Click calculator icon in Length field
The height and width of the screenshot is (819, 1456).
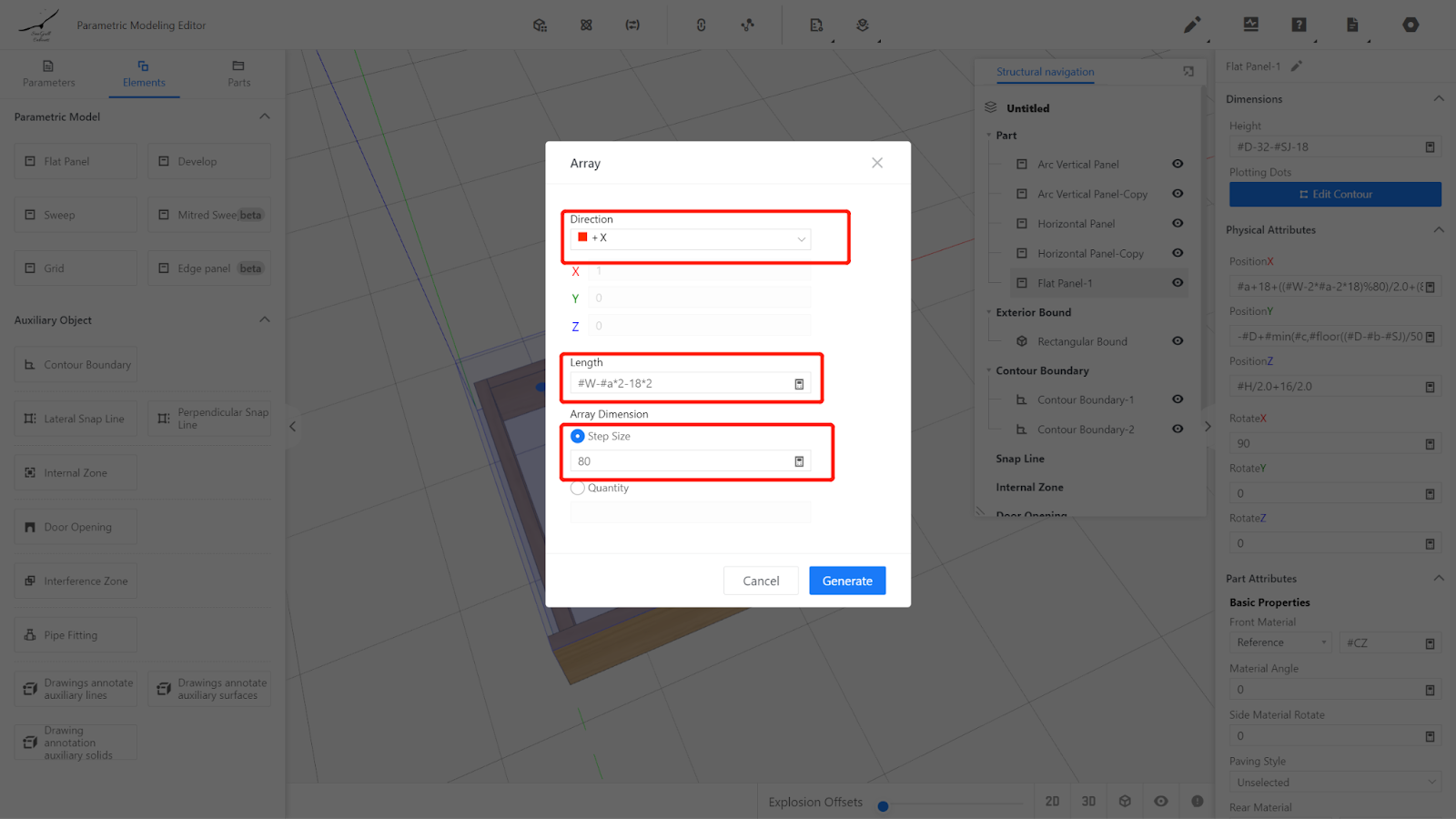tap(799, 384)
